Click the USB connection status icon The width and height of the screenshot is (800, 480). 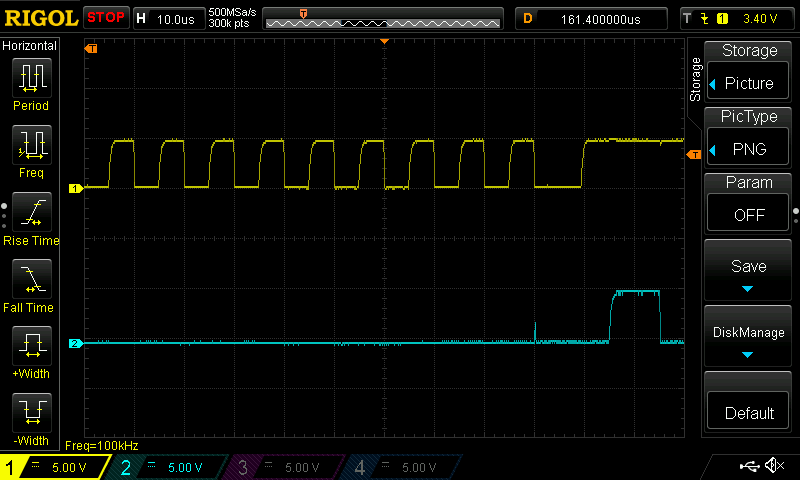[x=749, y=465]
